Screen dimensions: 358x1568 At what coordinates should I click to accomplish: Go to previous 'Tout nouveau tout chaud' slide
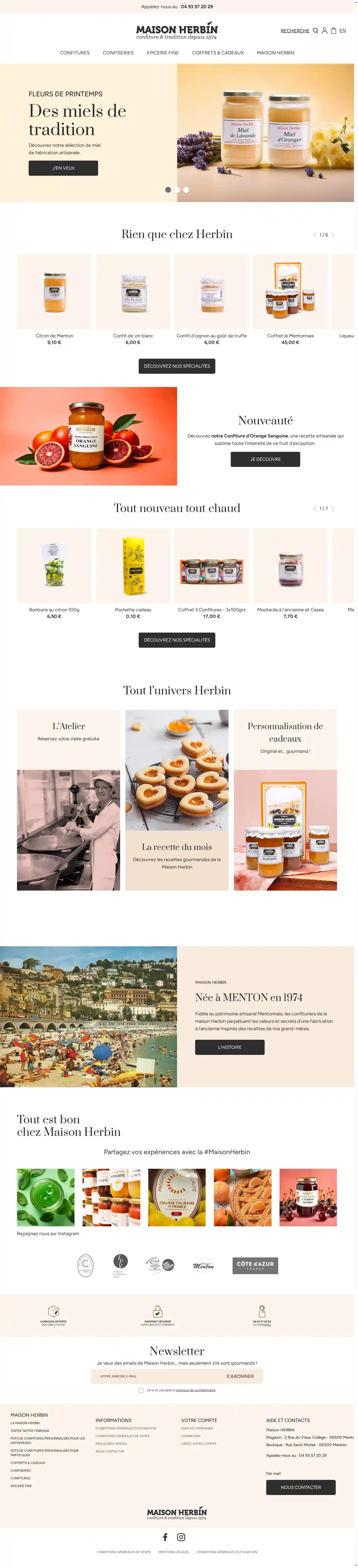315,508
